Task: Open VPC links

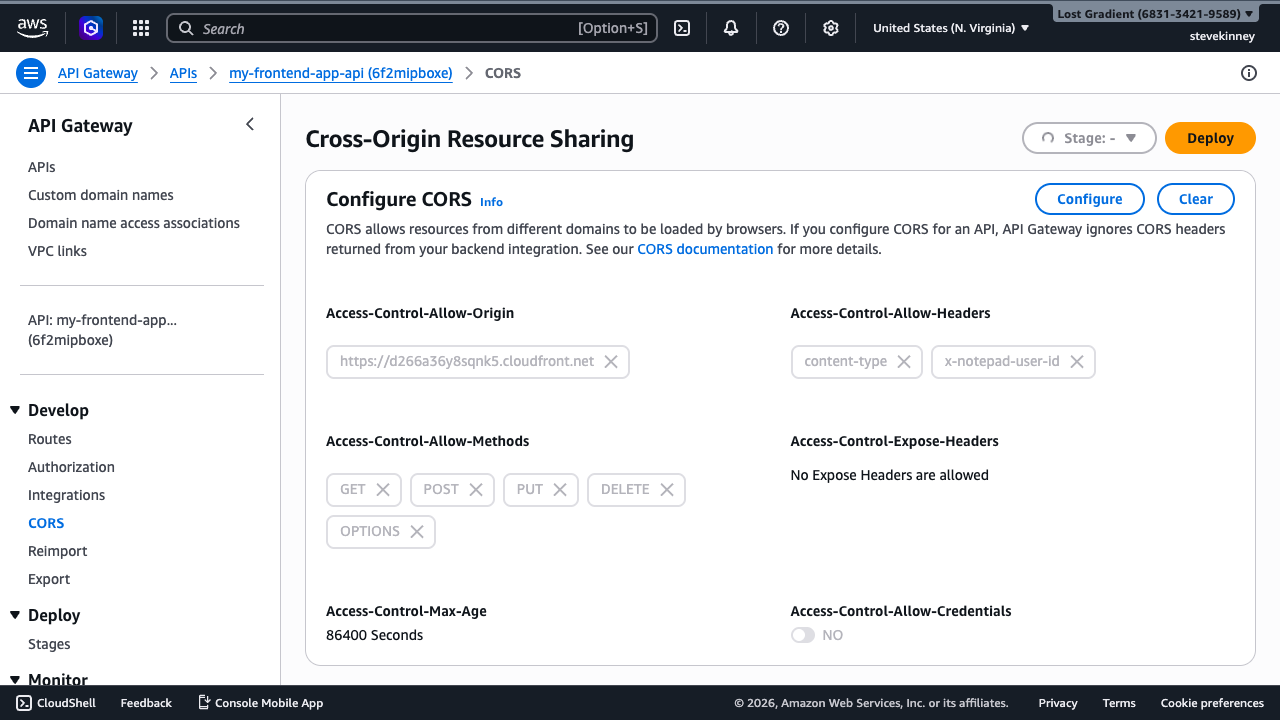Action: pos(57,251)
